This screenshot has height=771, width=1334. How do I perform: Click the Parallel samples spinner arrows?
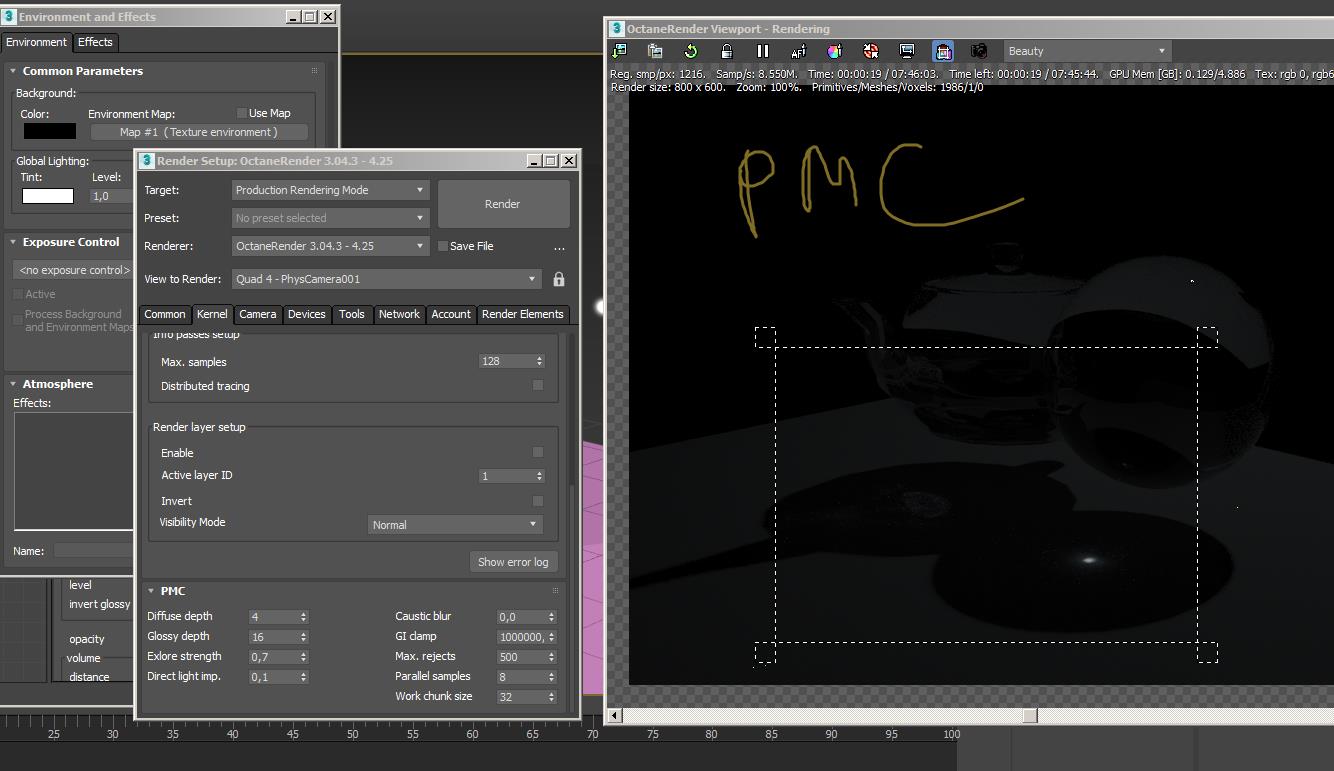[x=552, y=677]
